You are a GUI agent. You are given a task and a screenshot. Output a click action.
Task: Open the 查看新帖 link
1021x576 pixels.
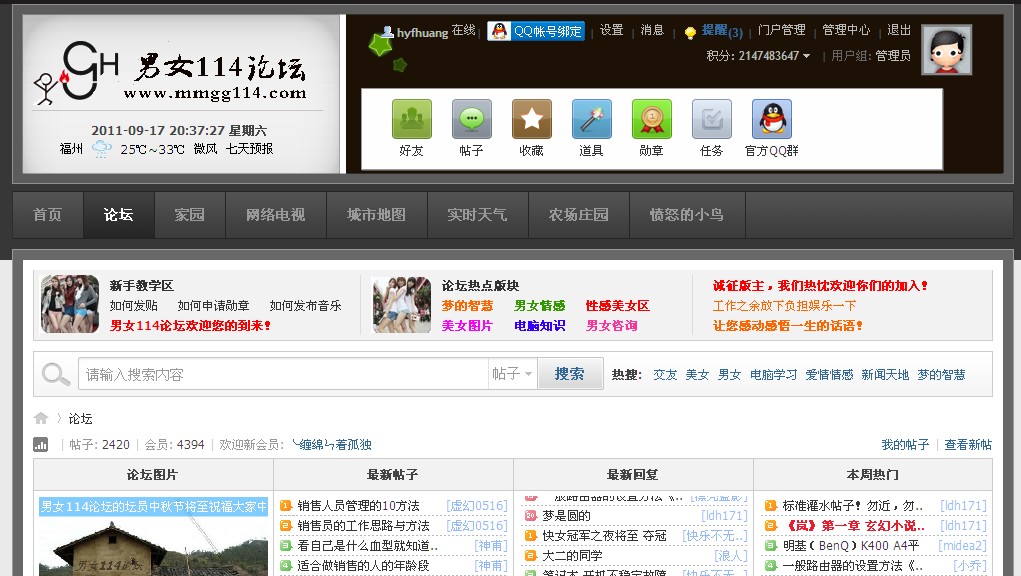point(967,445)
